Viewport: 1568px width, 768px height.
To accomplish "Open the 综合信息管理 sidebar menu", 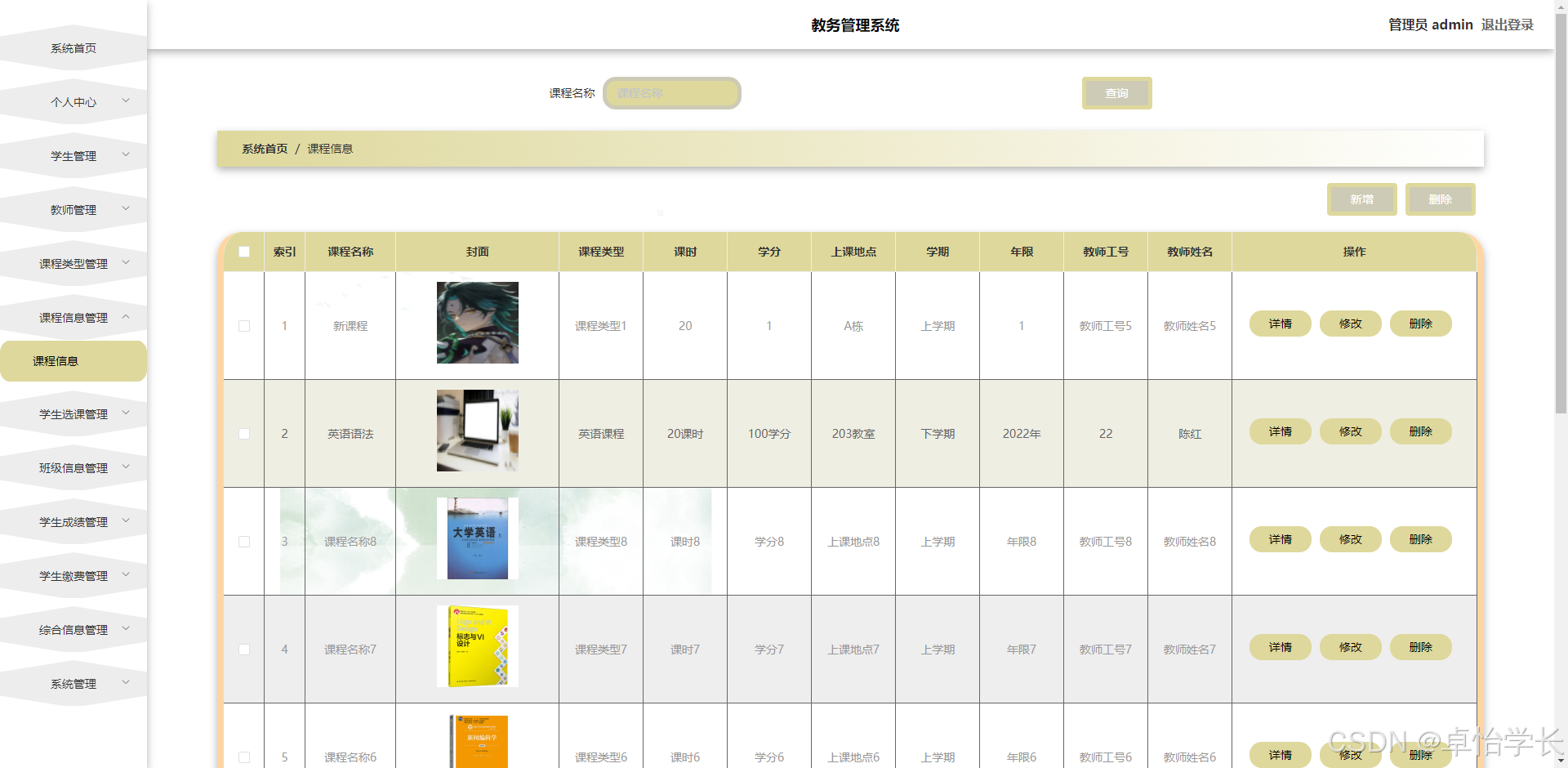I will pos(73,630).
